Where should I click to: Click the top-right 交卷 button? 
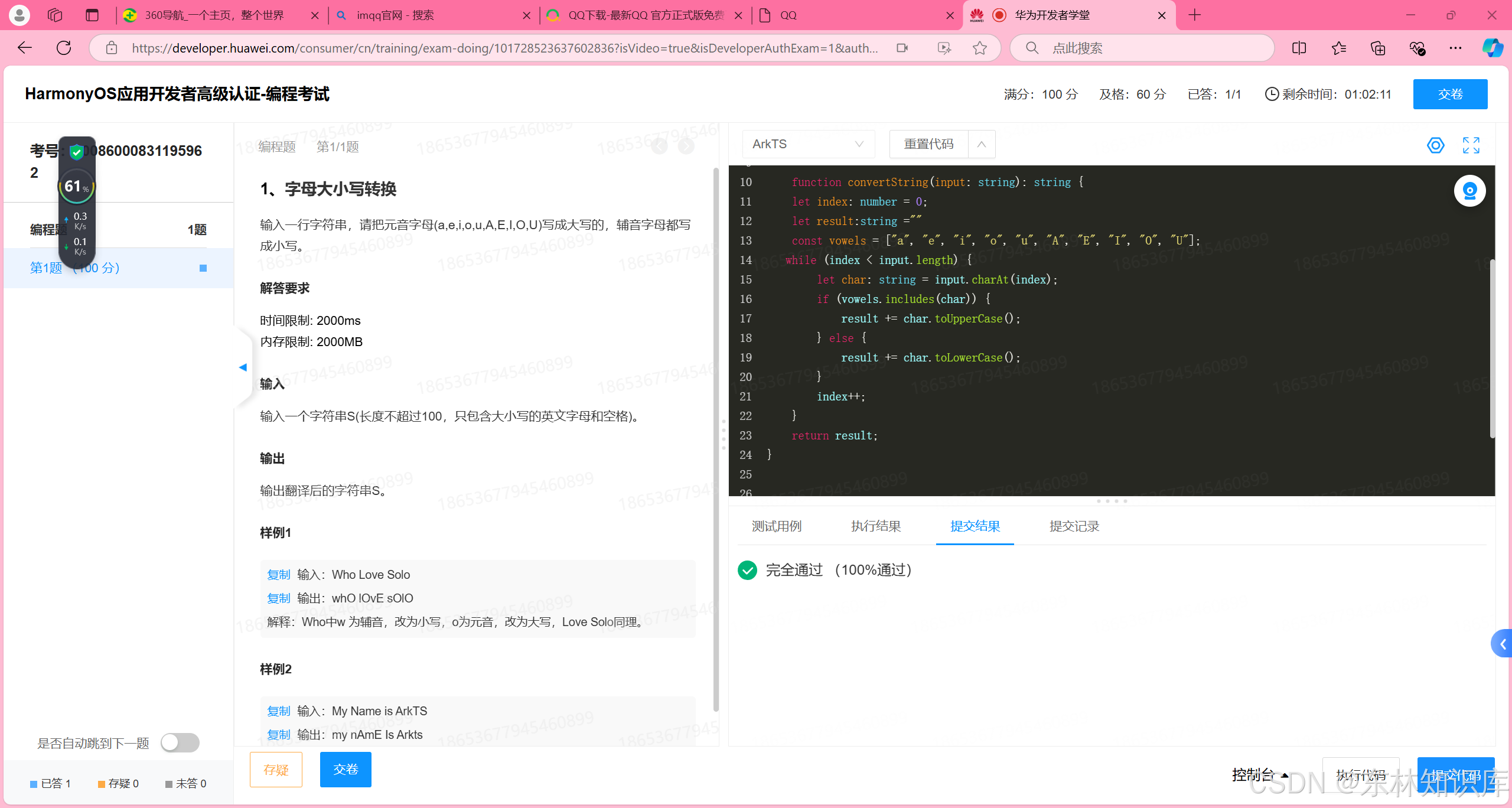tap(1450, 95)
